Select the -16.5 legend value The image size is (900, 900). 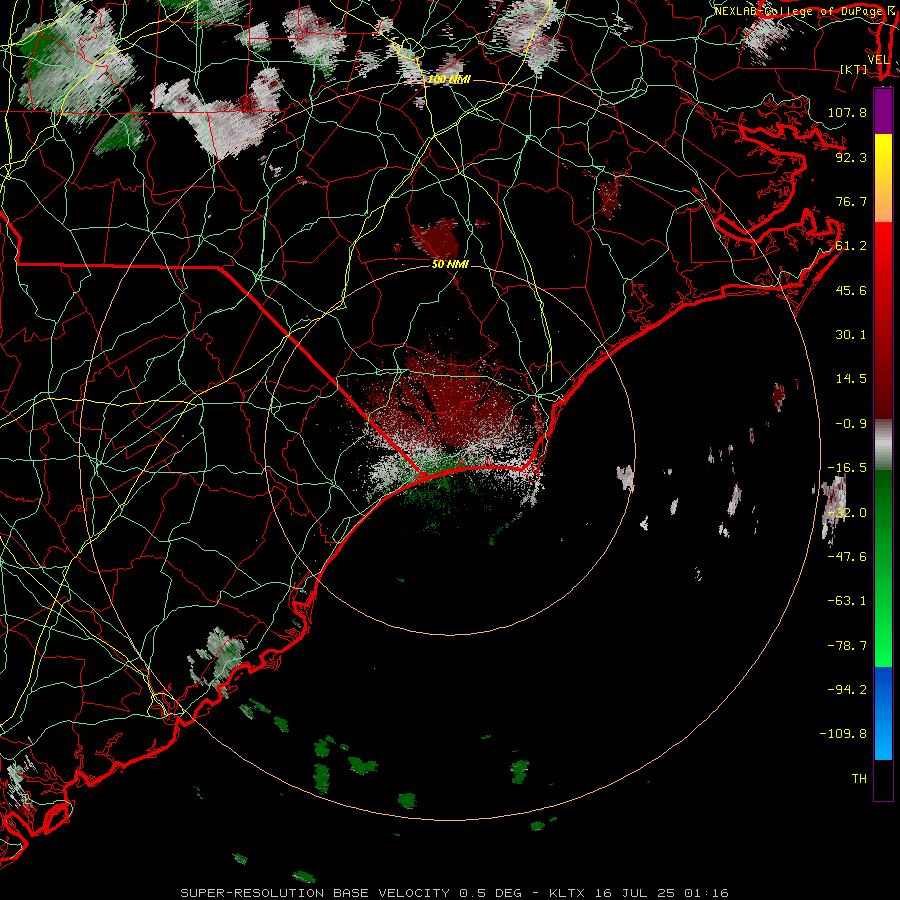847,468
